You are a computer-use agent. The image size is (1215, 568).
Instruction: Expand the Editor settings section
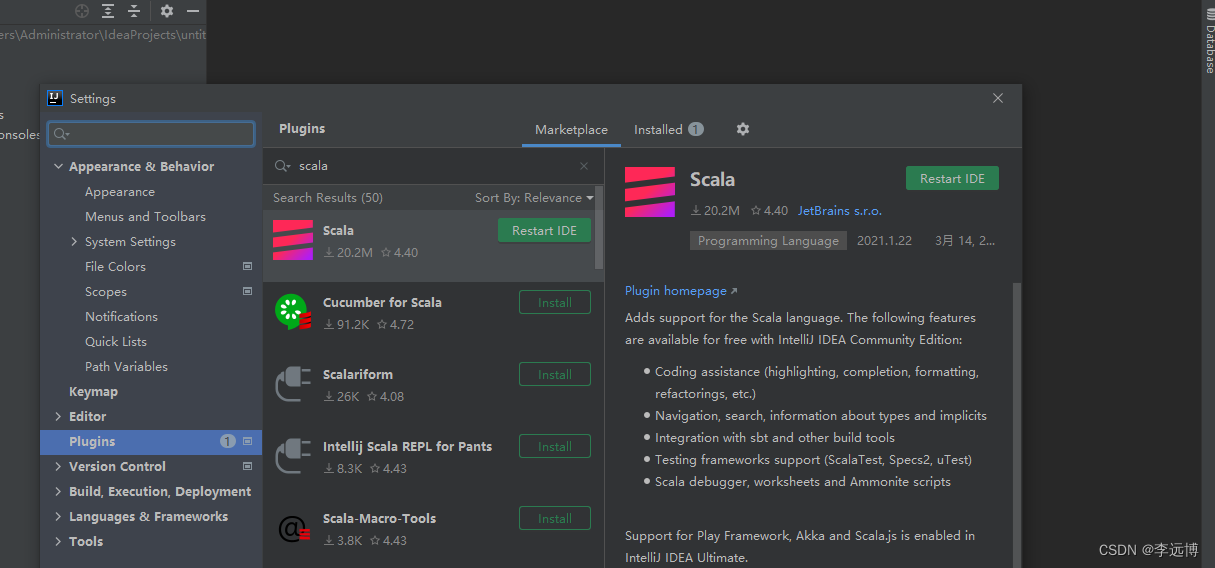[58, 416]
